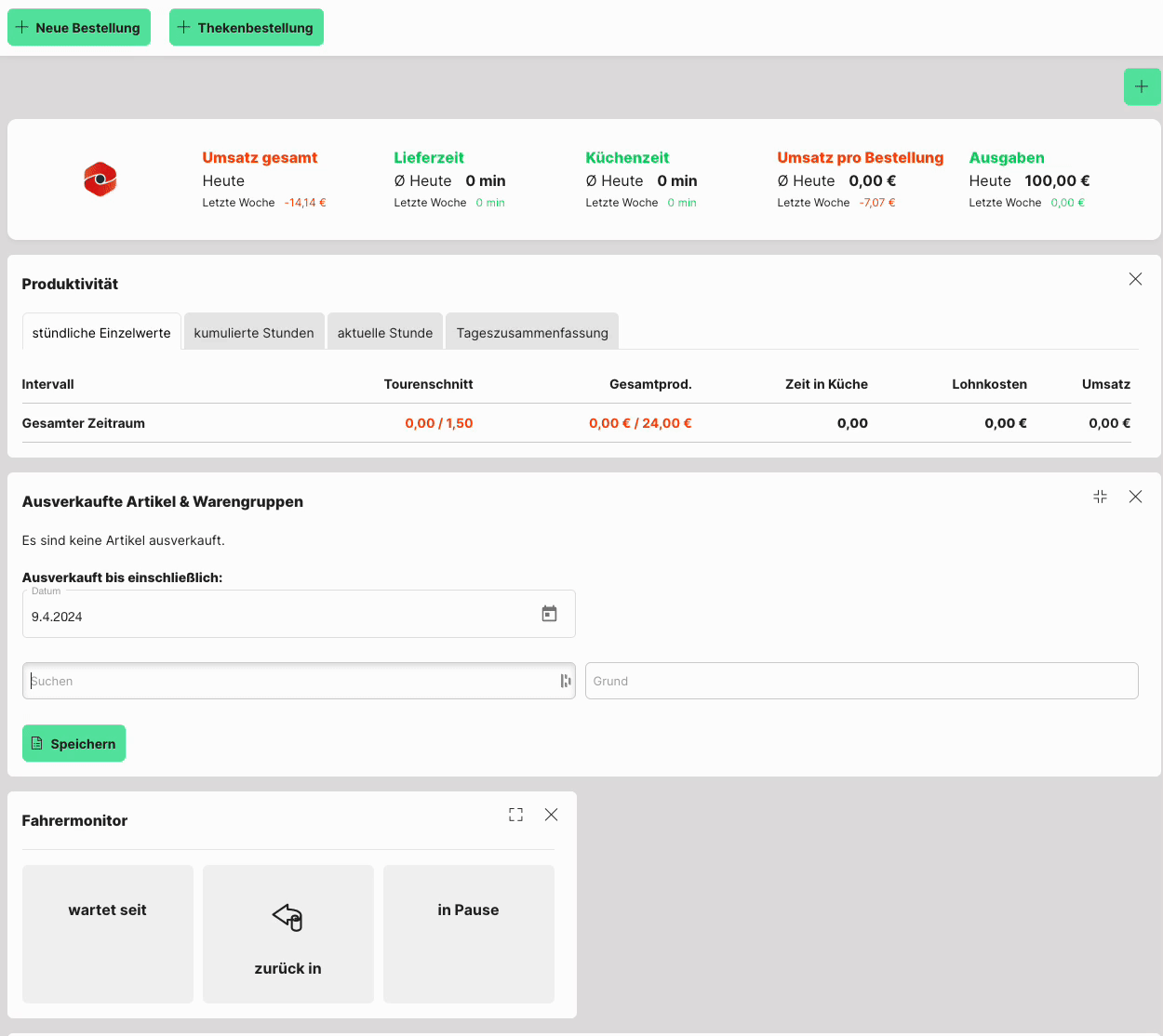Open the aktuelle Stunde tab
This screenshot has height=1036, width=1163.
click(x=385, y=333)
